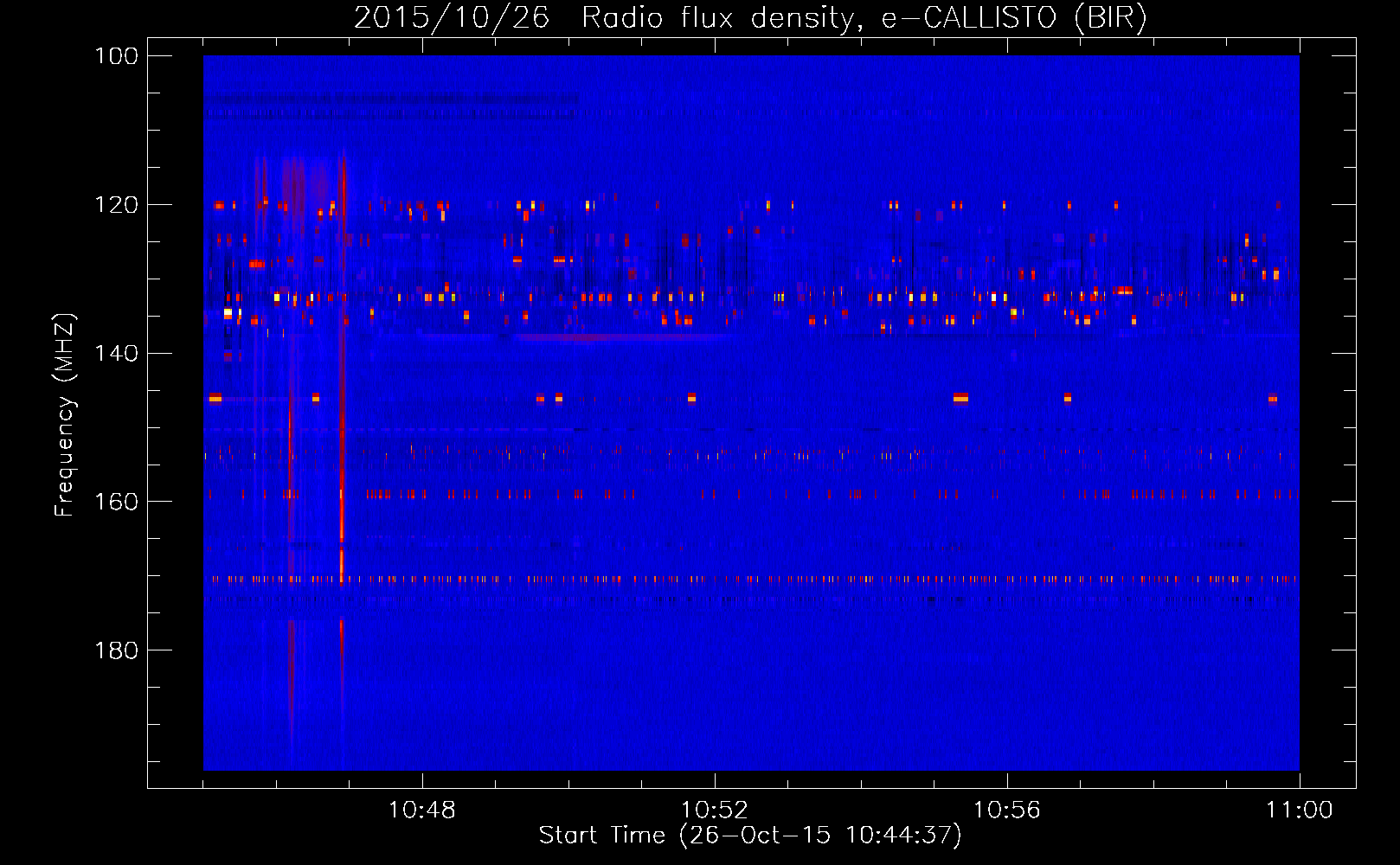Click the '10:52' time tick label
Viewport: 1400px width, 865px height.
point(714,811)
